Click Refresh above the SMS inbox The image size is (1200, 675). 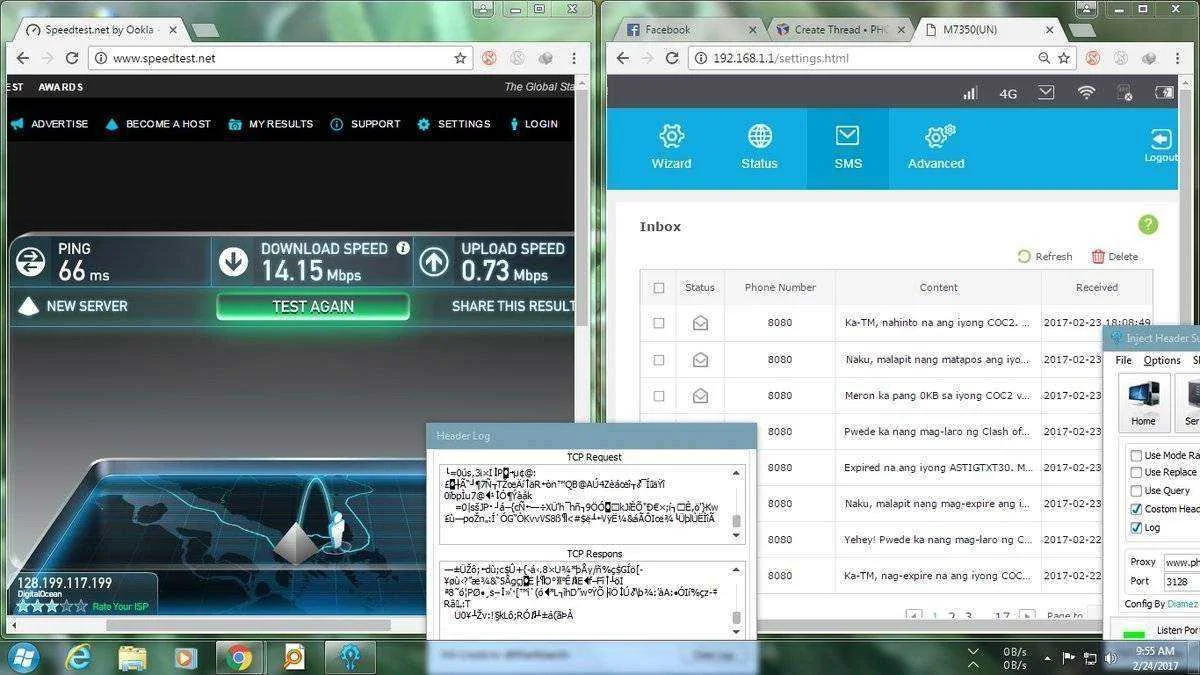(x=1045, y=257)
